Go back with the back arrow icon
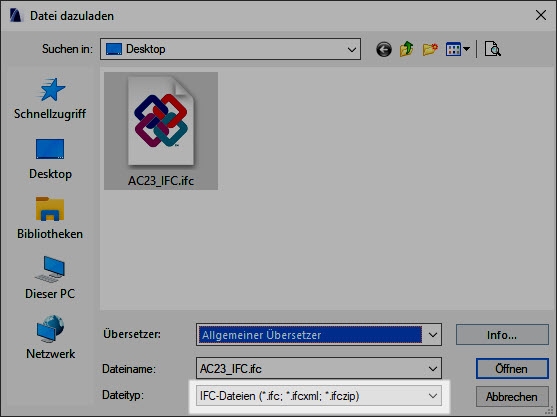This screenshot has height=417, width=557. tap(384, 49)
